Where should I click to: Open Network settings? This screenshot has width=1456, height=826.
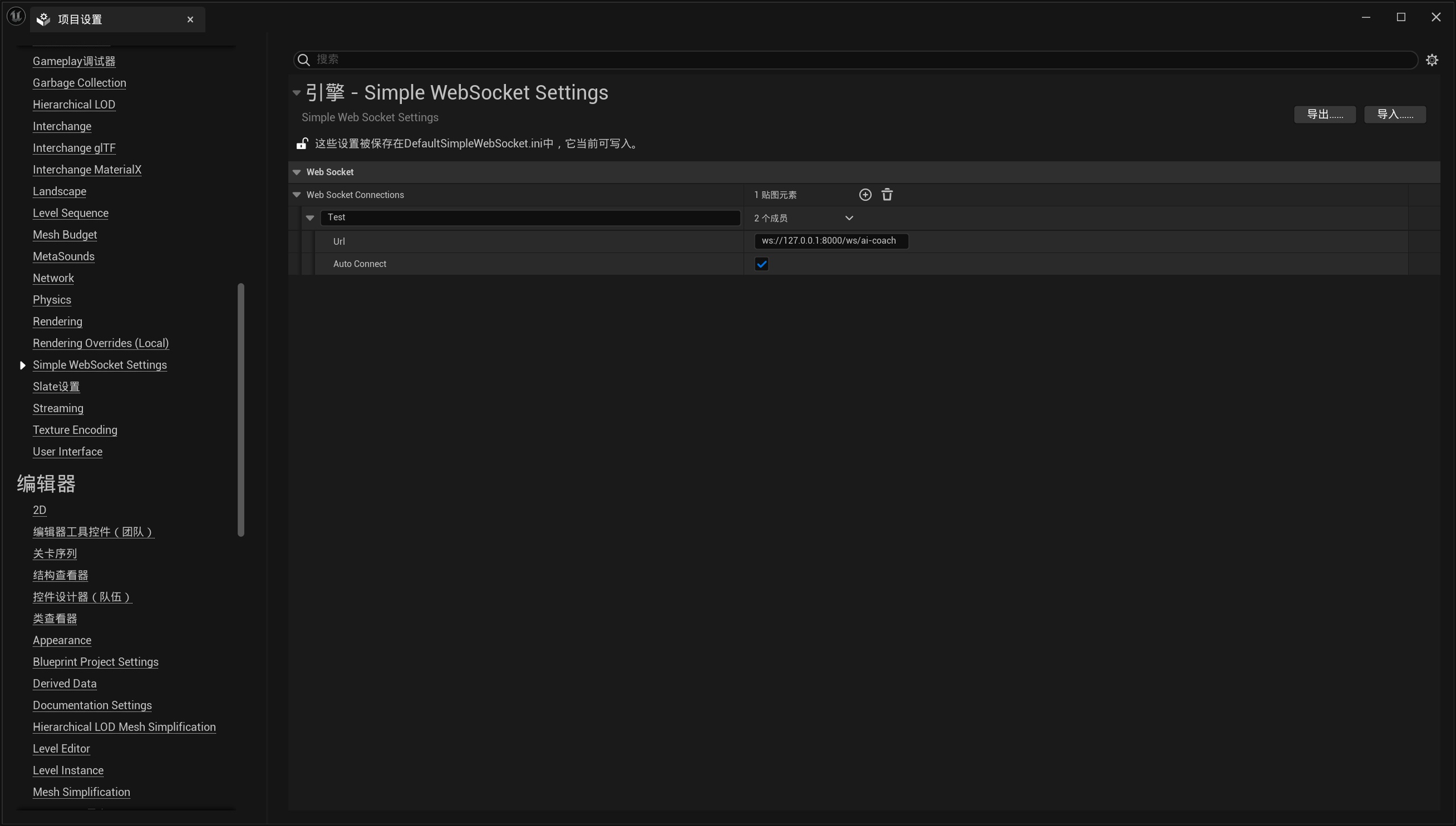click(x=53, y=278)
